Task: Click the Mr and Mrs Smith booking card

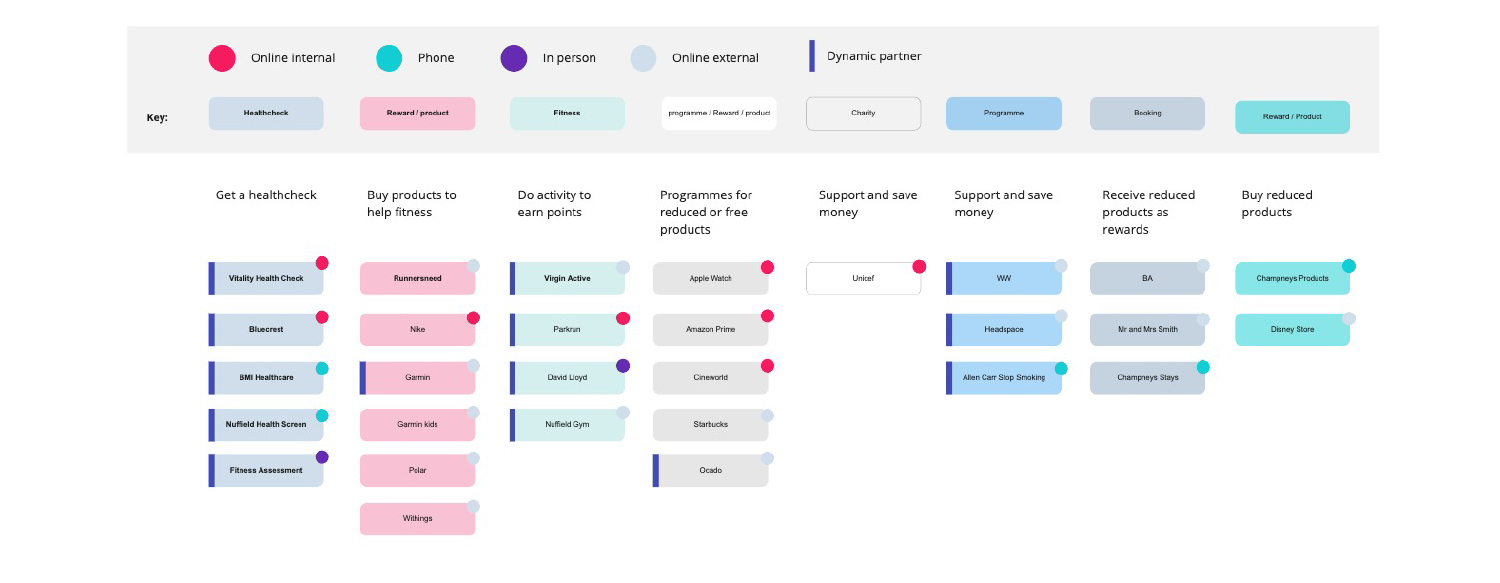Action: (1147, 329)
